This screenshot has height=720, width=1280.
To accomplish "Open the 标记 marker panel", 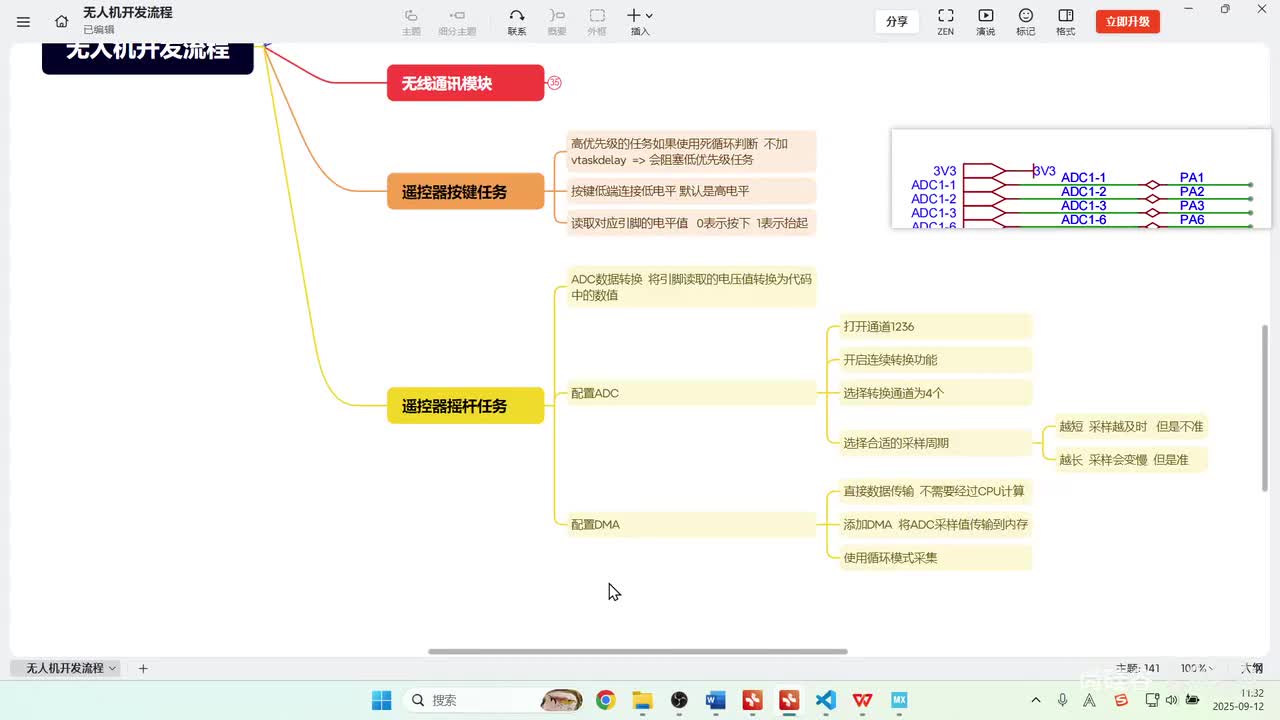I will point(1026,21).
